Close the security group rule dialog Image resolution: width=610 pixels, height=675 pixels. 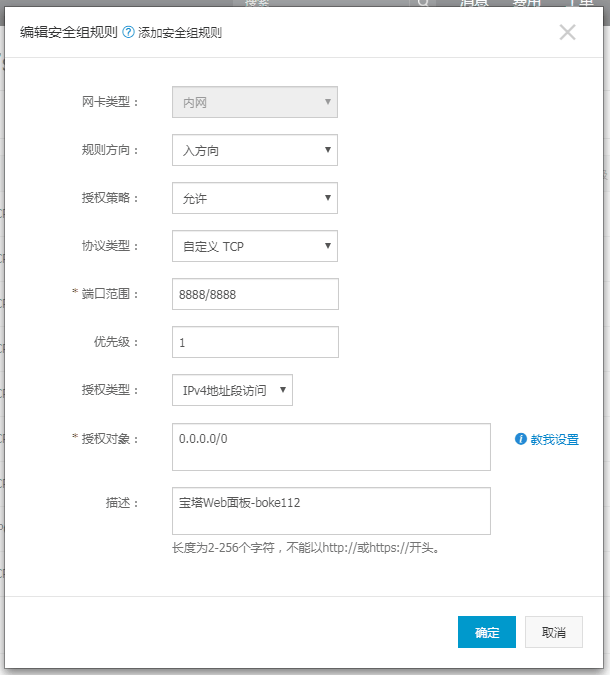pos(567,32)
